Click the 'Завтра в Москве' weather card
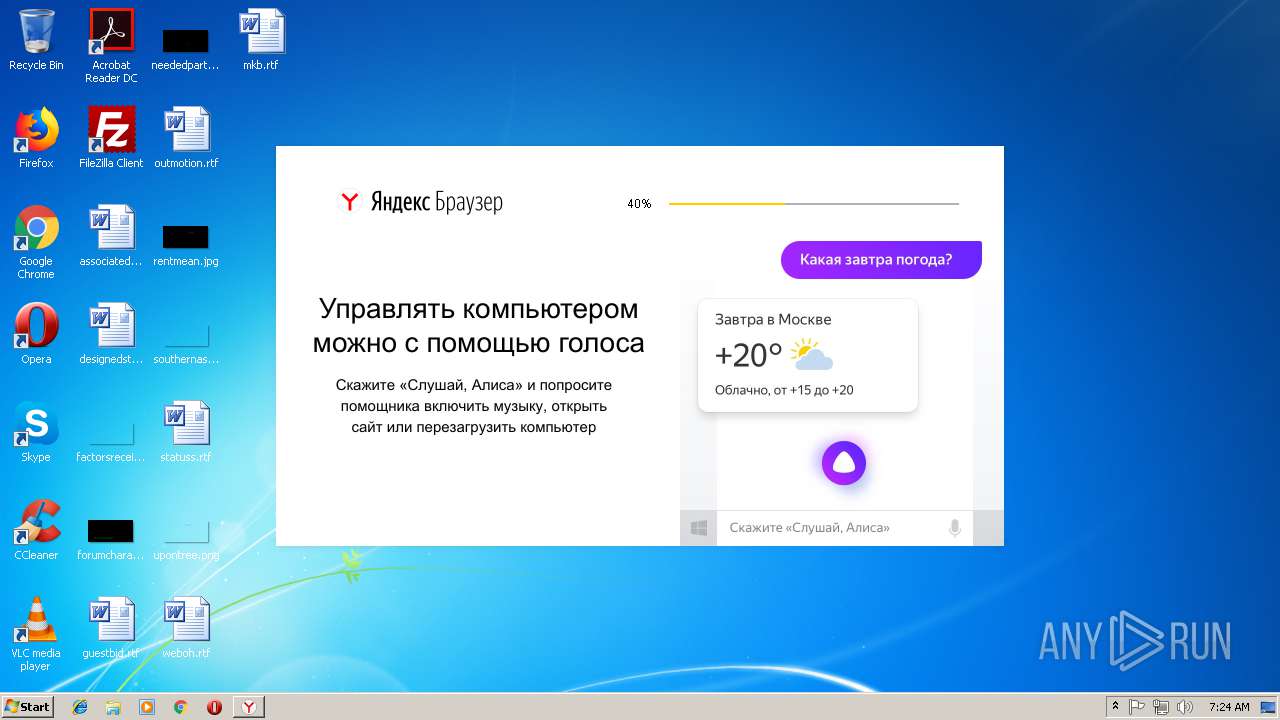The image size is (1280, 720). 808,355
